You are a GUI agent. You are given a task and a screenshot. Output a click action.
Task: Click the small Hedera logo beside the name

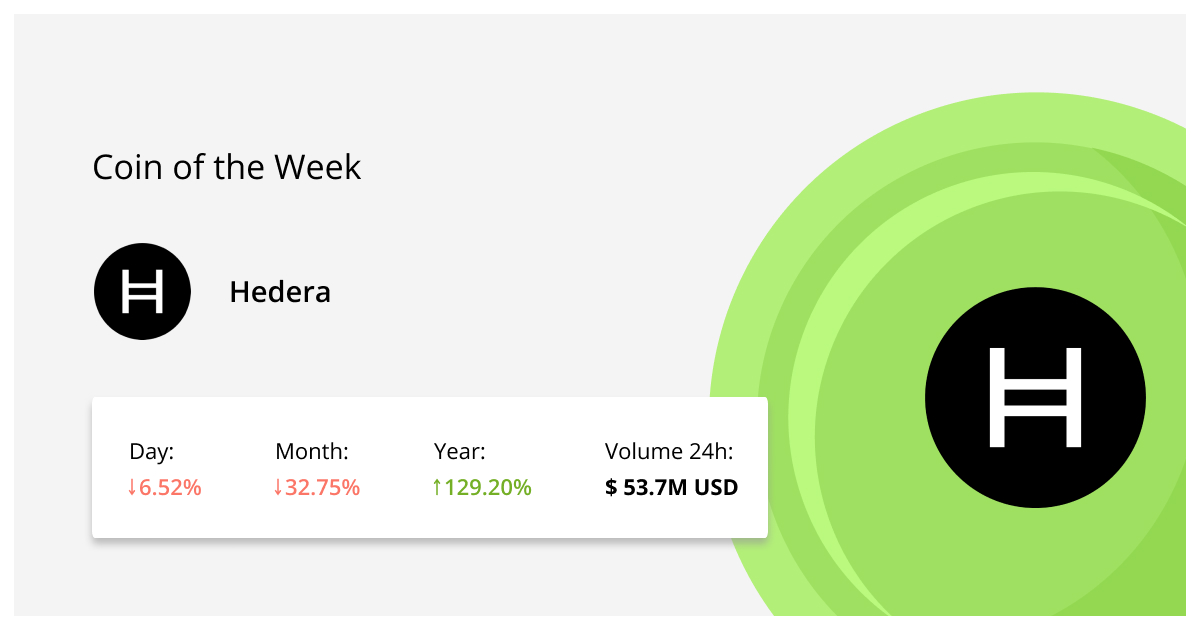click(x=142, y=292)
